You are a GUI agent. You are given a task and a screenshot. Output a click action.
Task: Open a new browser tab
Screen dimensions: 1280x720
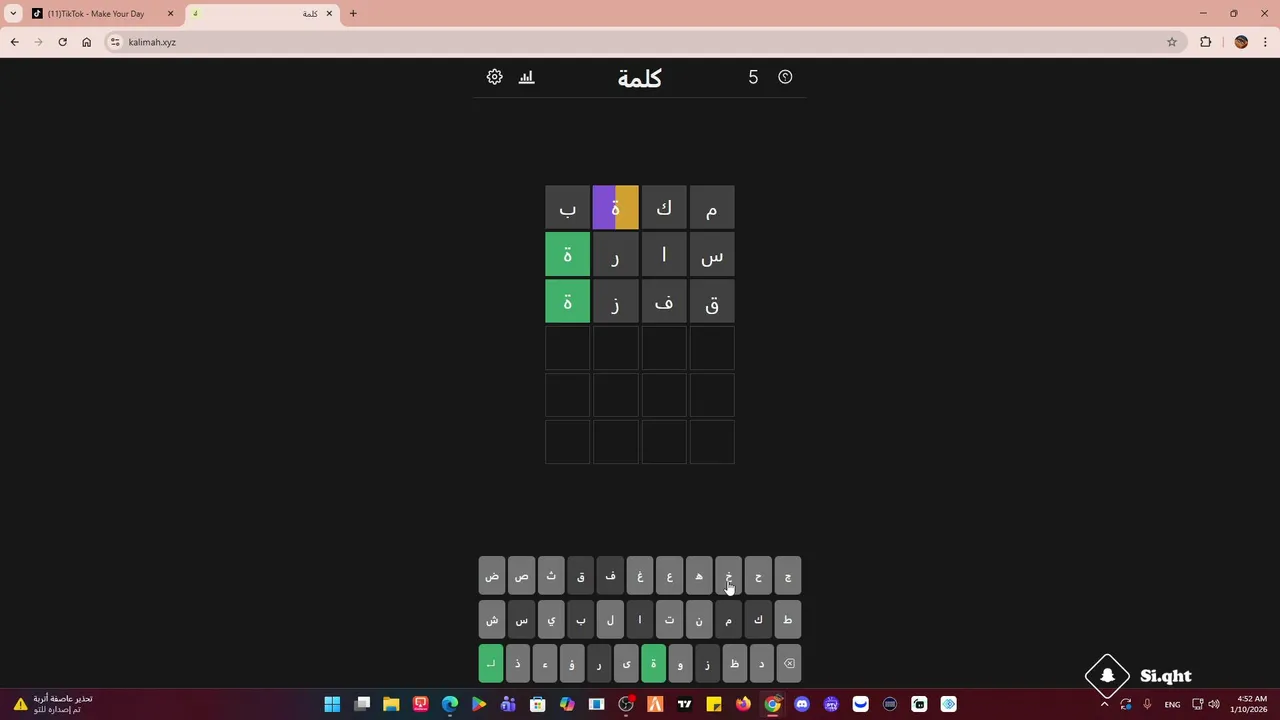pos(353,14)
